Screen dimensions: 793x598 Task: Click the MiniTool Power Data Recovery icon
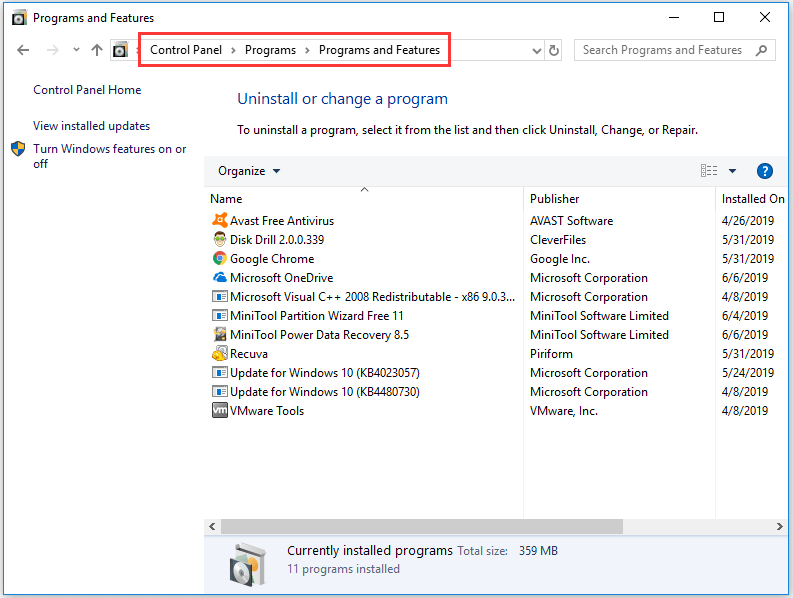(220, 335)
